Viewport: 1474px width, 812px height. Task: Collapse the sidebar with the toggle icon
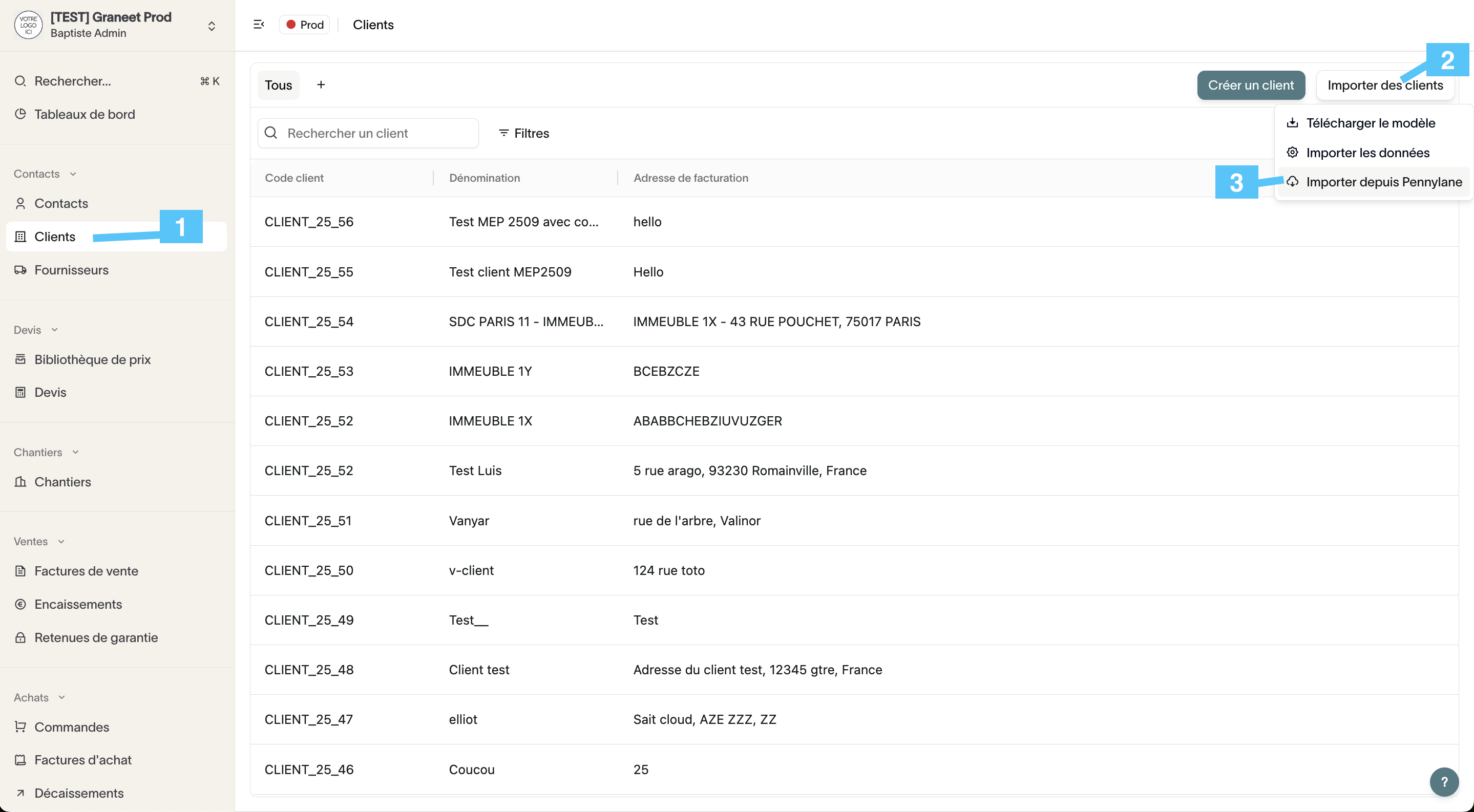tap(259, 25)
